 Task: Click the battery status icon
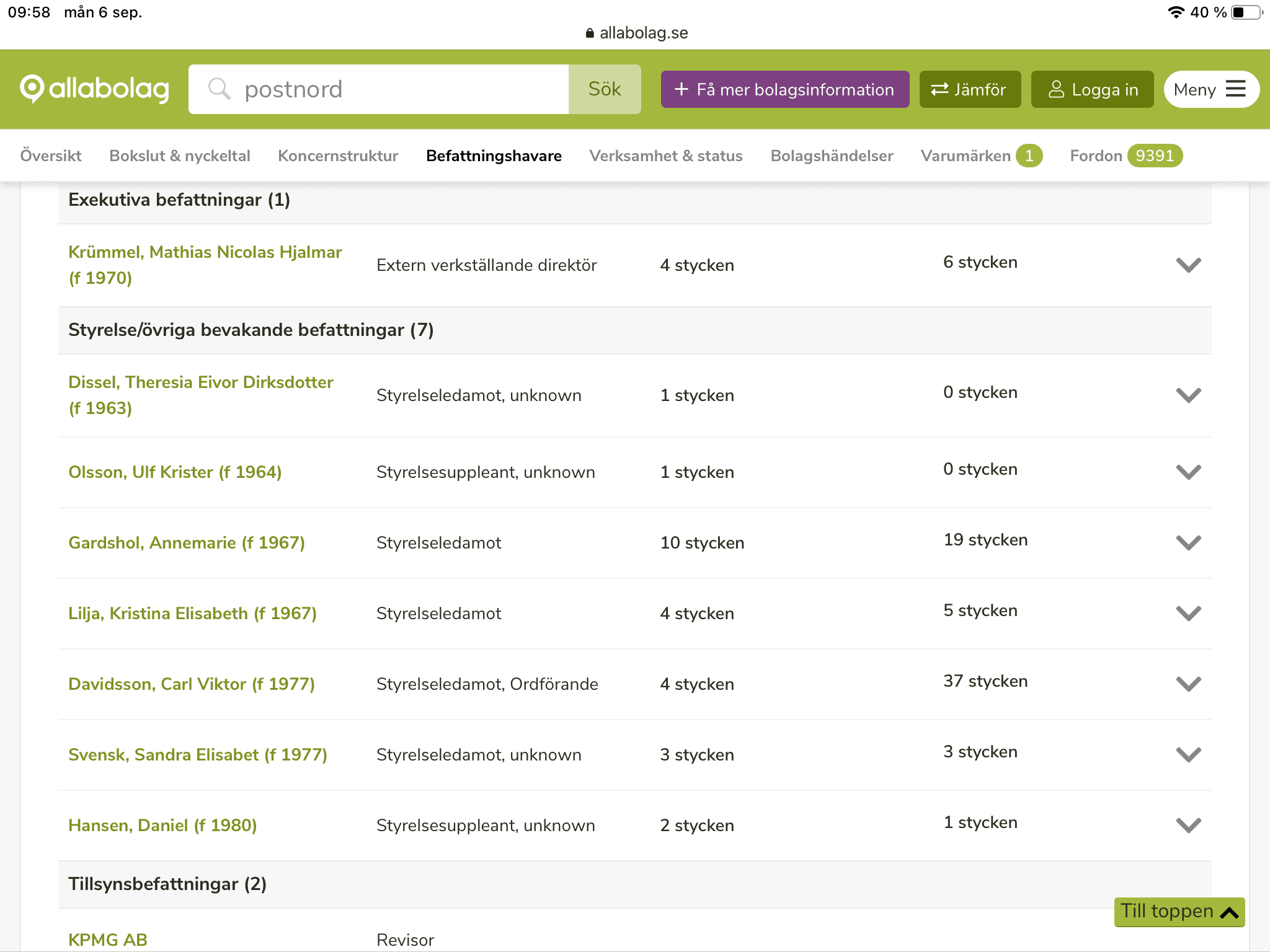coord(1247,12)
